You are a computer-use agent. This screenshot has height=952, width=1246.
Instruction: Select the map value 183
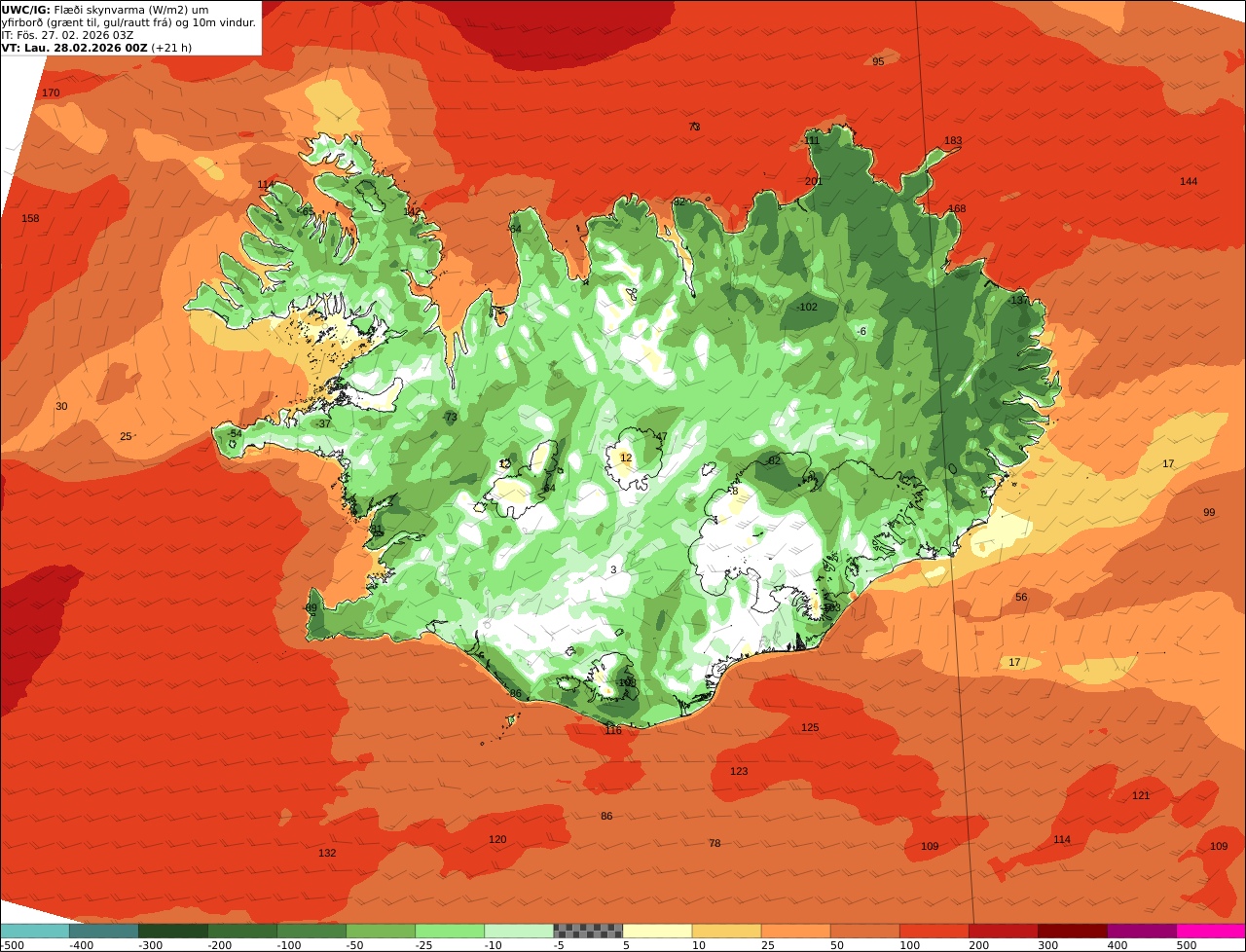tap(953, 141)
